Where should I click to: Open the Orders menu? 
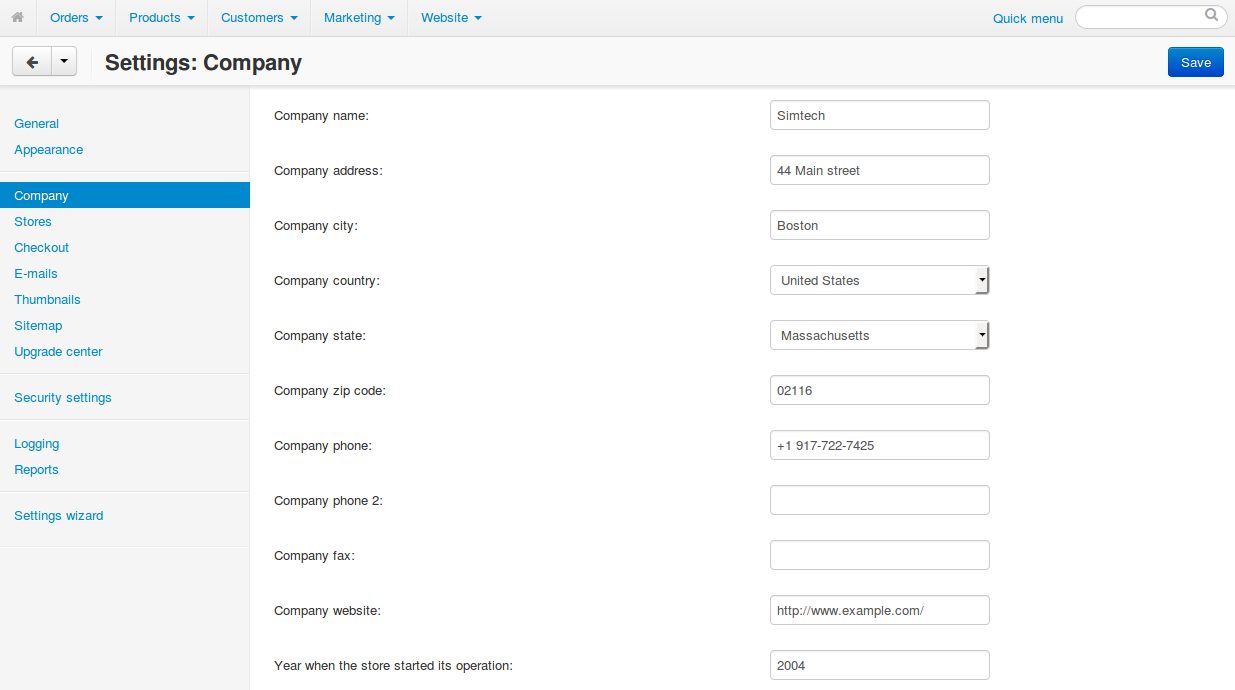click(x=76, y=18)
